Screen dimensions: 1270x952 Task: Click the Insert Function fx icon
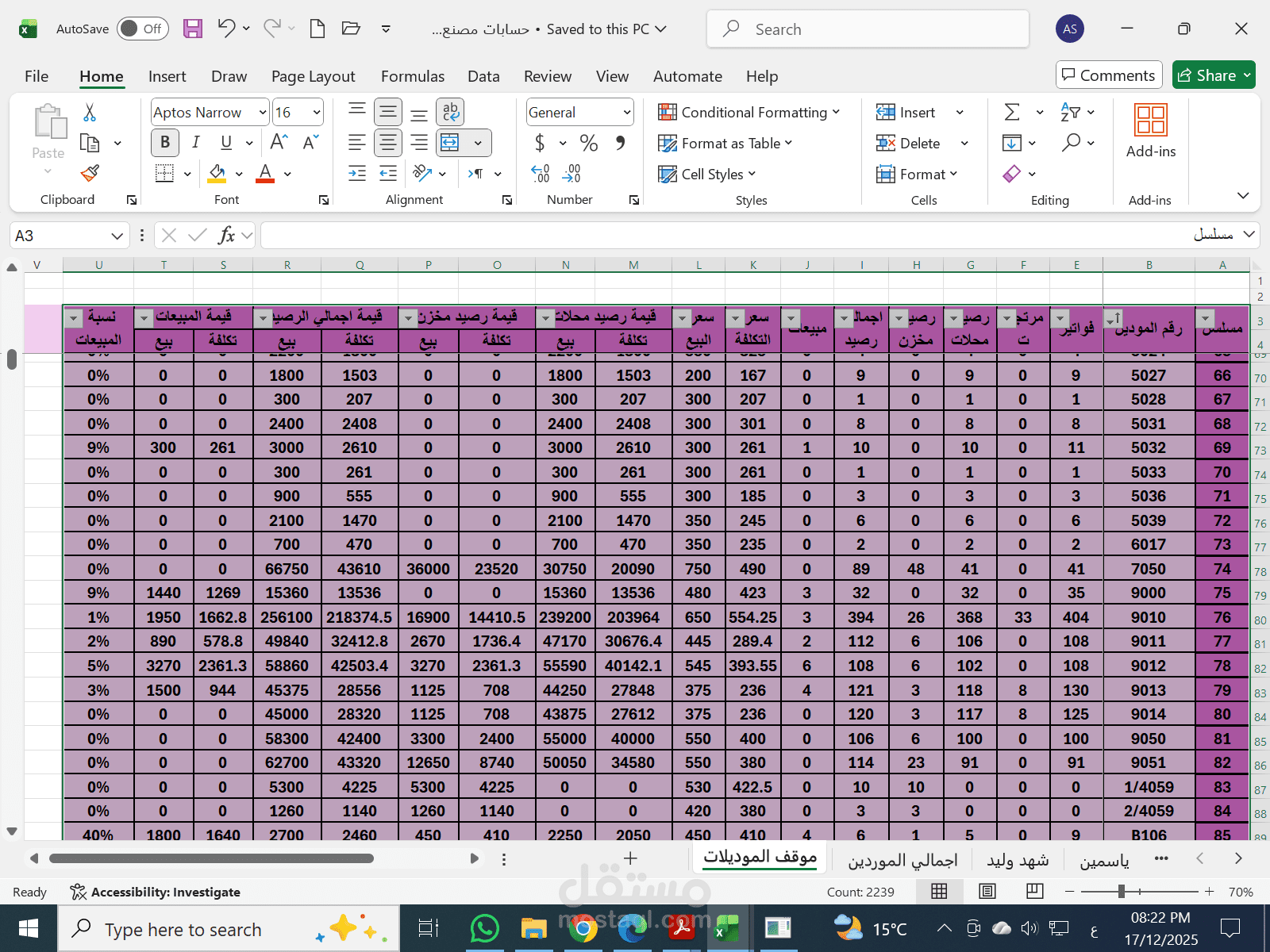pyautogui.click(x=226, y=236)
